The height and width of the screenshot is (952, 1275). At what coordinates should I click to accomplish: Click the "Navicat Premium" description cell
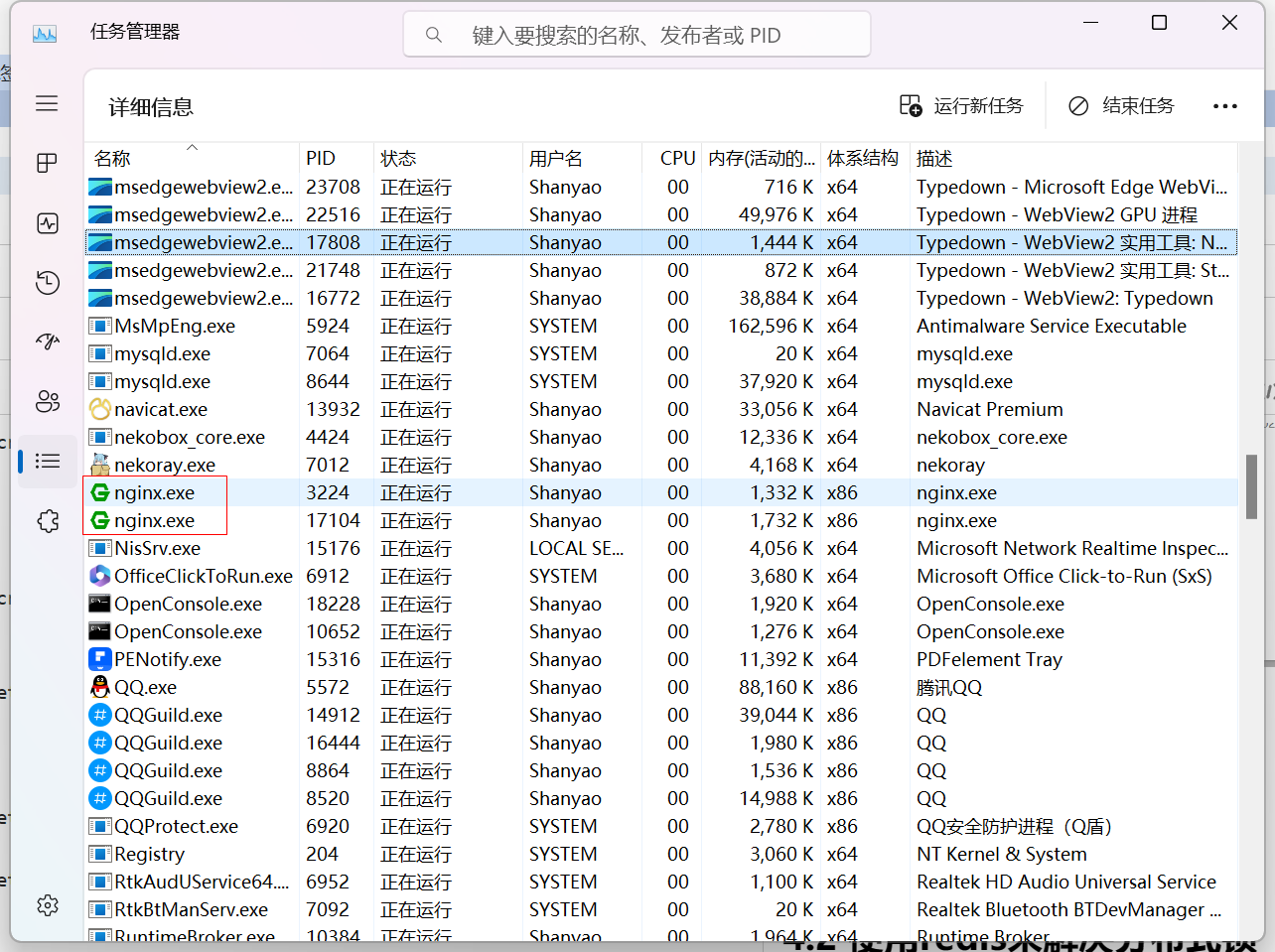(x=990, y=409)
